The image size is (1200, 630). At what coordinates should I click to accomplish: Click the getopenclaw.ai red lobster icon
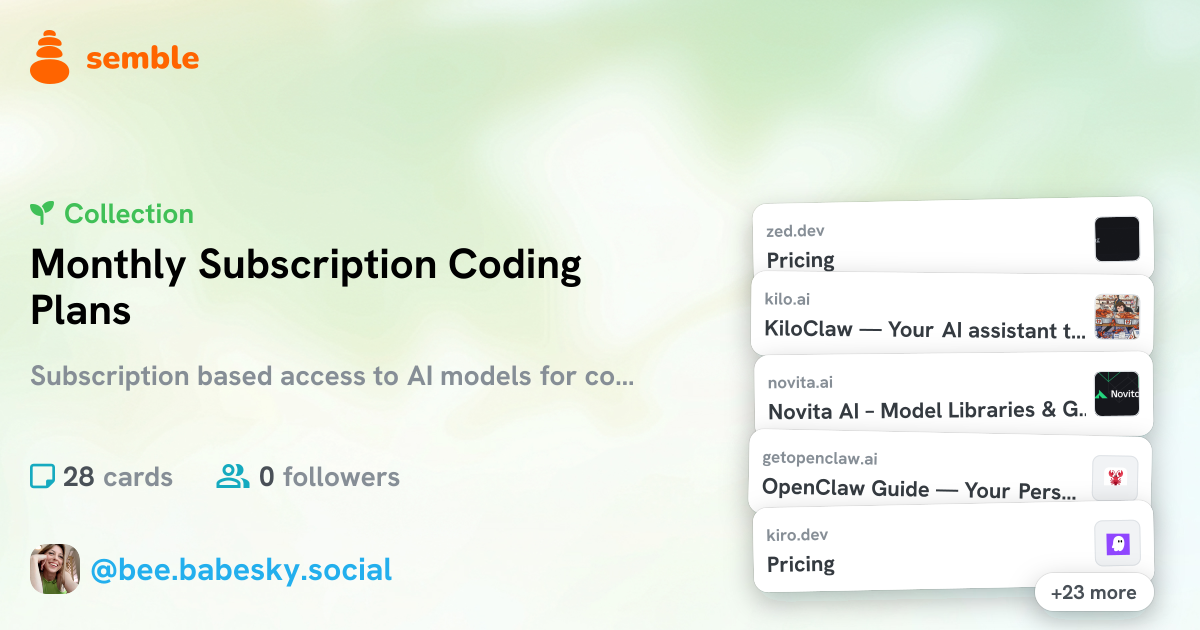pyautogui.click(x=1115, y=478)
